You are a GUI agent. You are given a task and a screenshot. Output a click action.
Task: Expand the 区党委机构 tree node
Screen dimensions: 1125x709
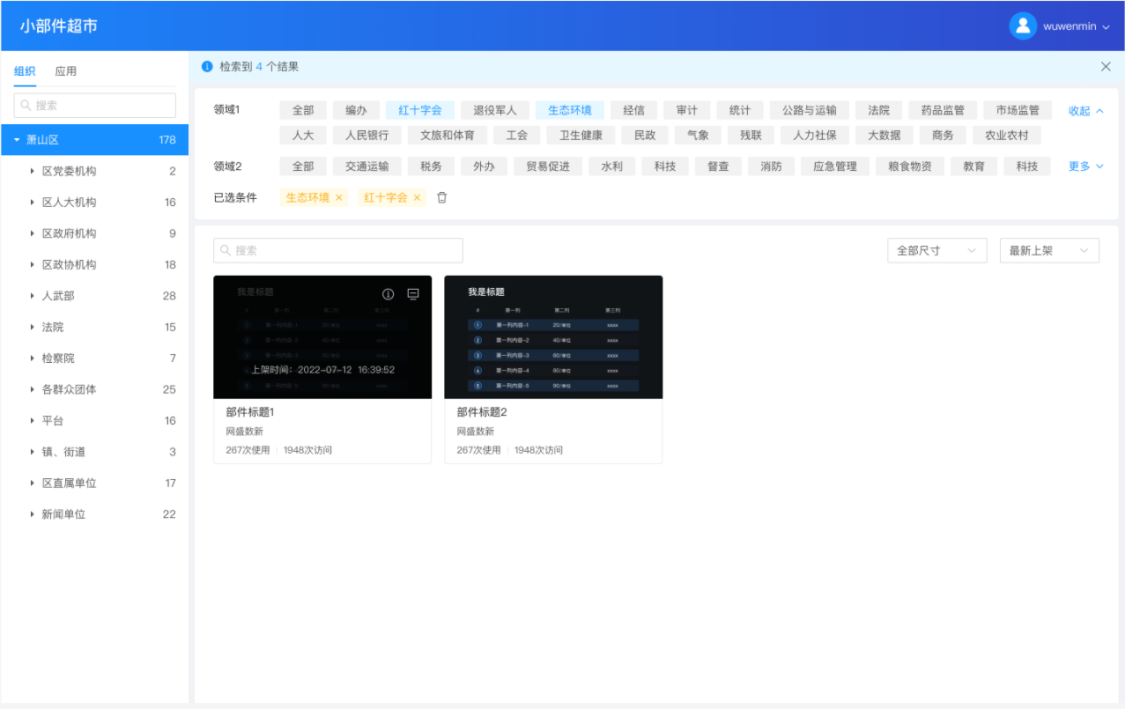pos(33,172)
